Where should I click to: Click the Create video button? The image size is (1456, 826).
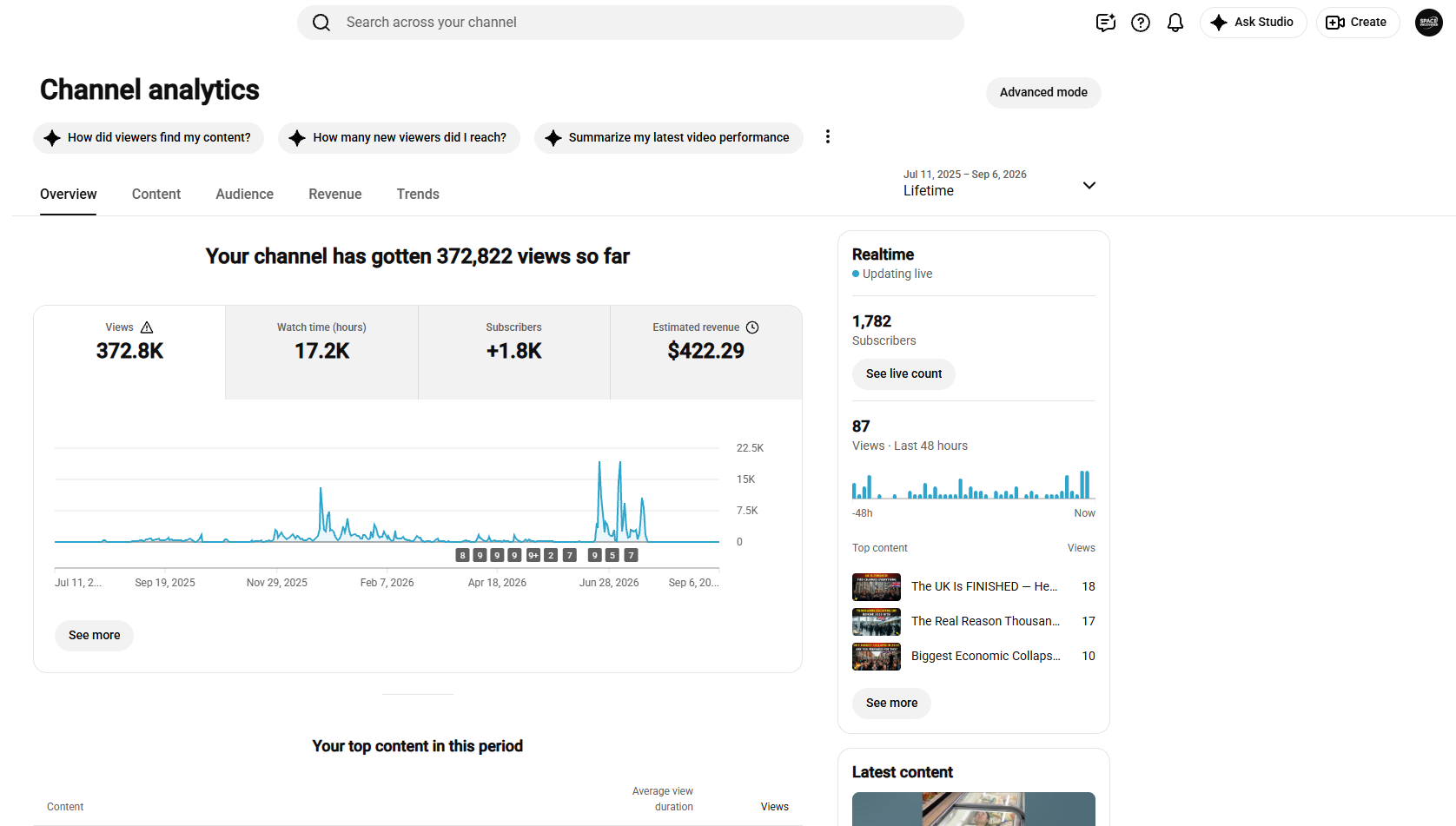click(x=1357, y=23)
